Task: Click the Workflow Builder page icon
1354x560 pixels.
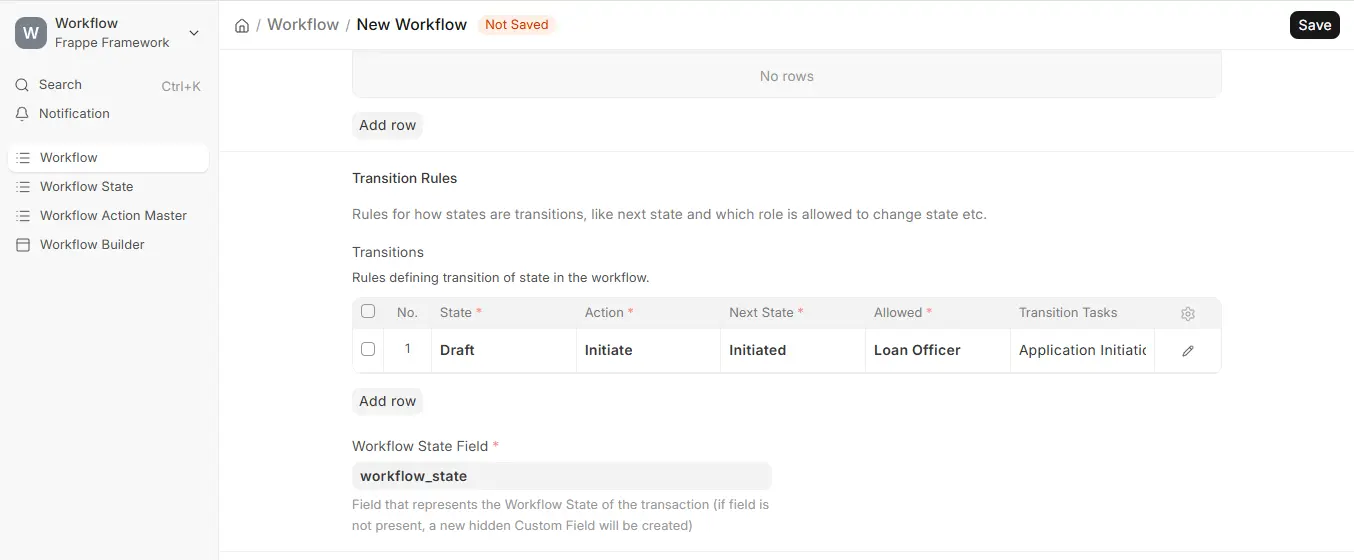Action: point(23,245)
